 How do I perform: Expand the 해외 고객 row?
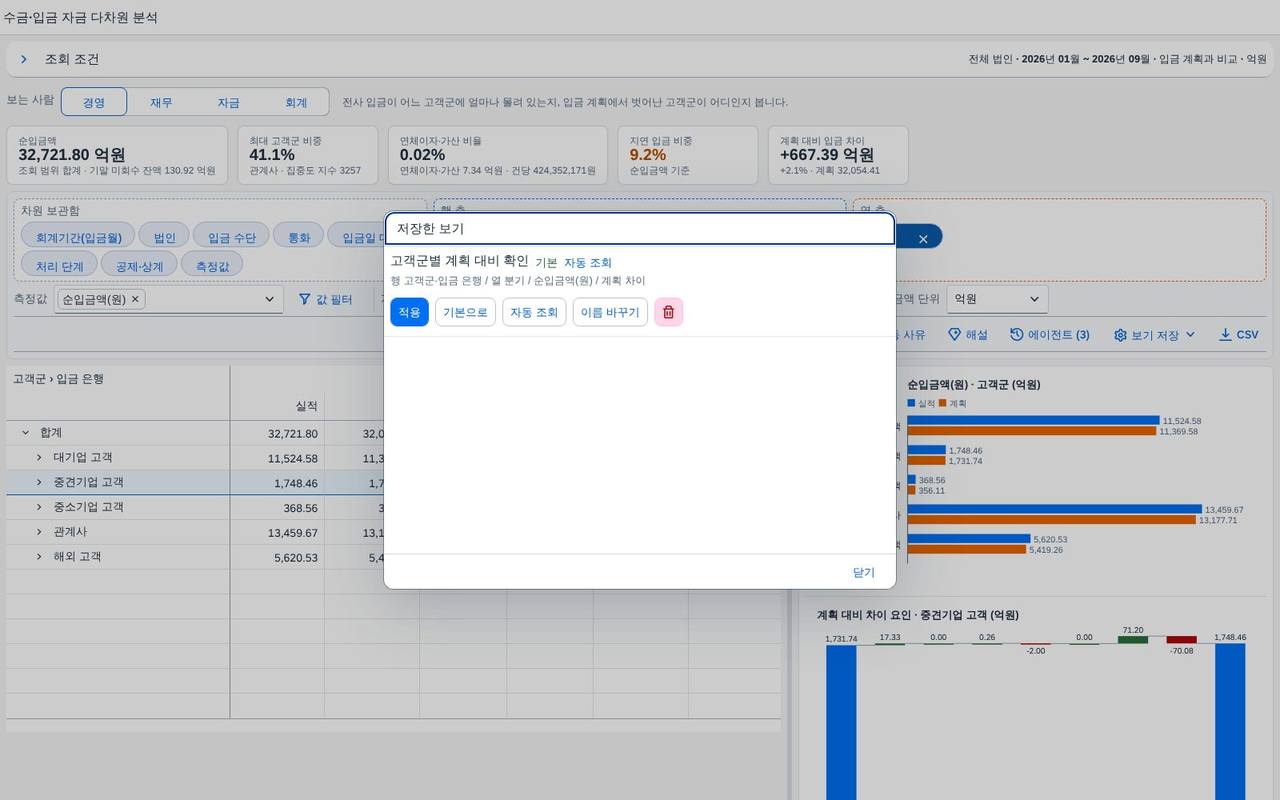39,556
